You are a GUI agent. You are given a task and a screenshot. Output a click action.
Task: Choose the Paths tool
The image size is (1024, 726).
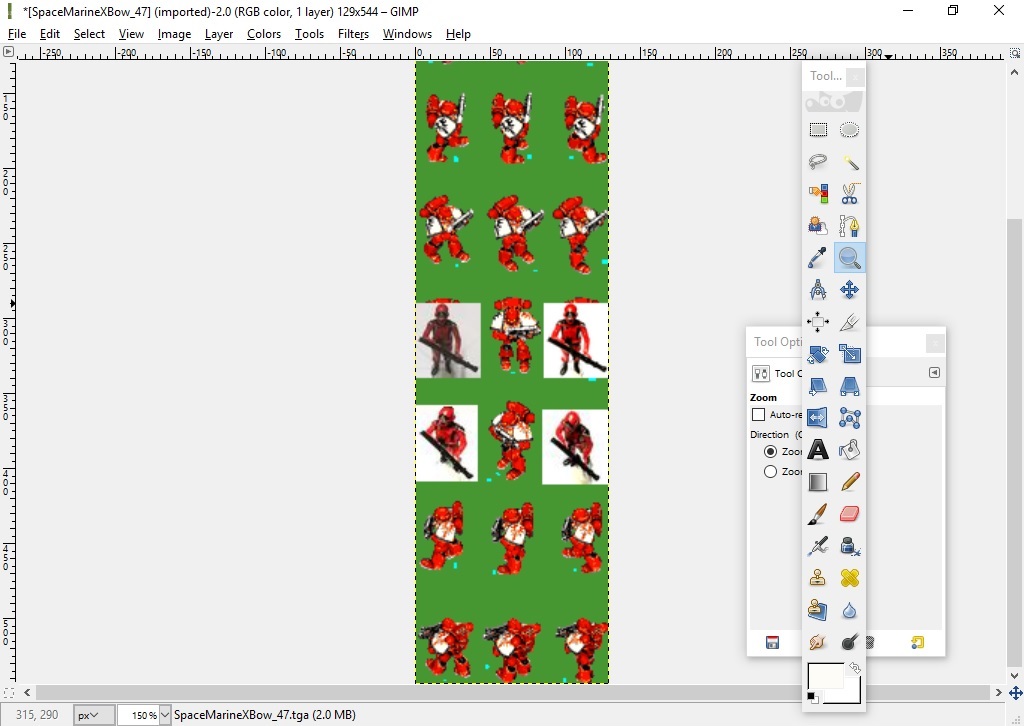point(849,226)
